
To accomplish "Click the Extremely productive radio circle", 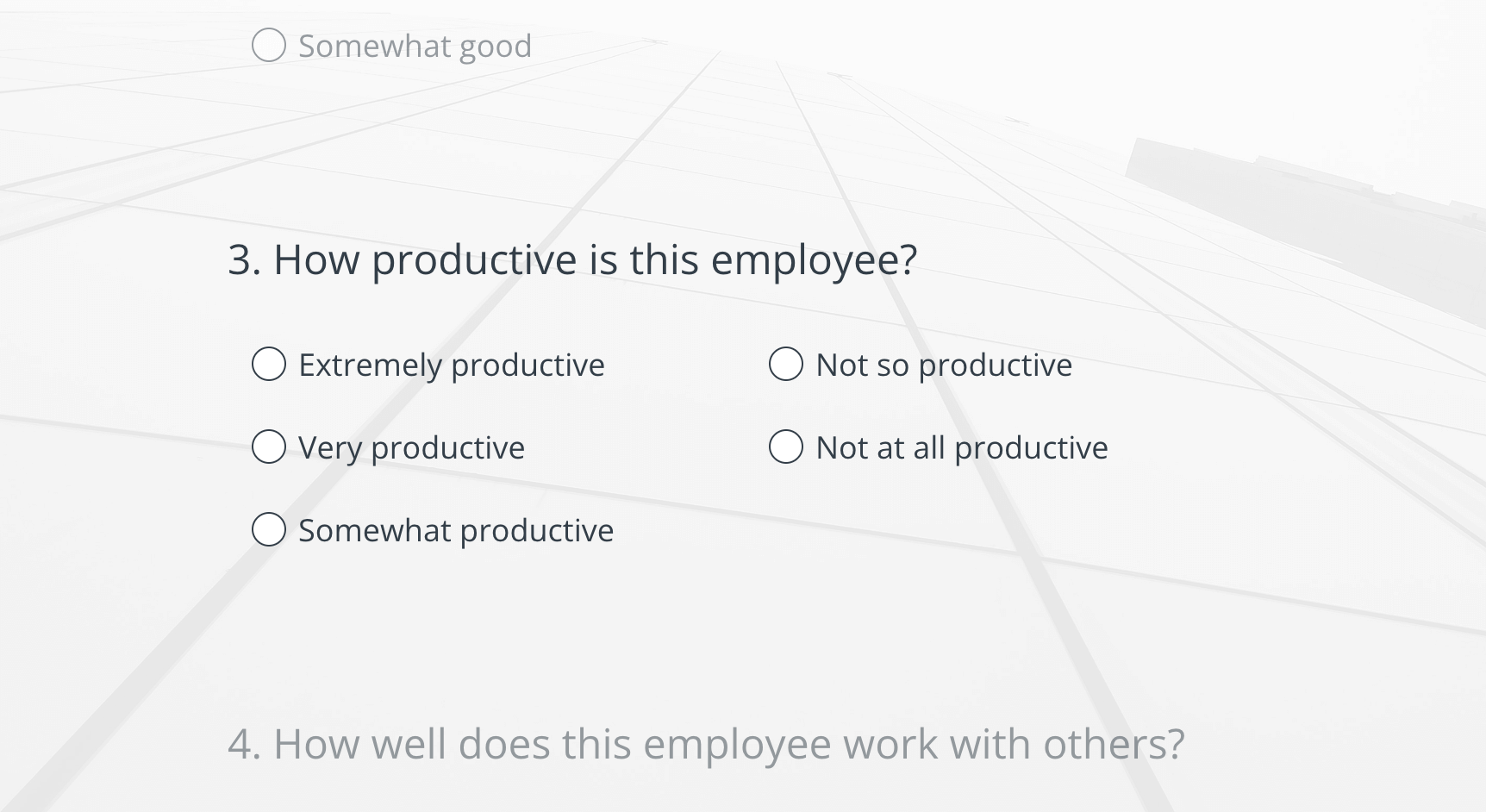I will coord(268,365).
